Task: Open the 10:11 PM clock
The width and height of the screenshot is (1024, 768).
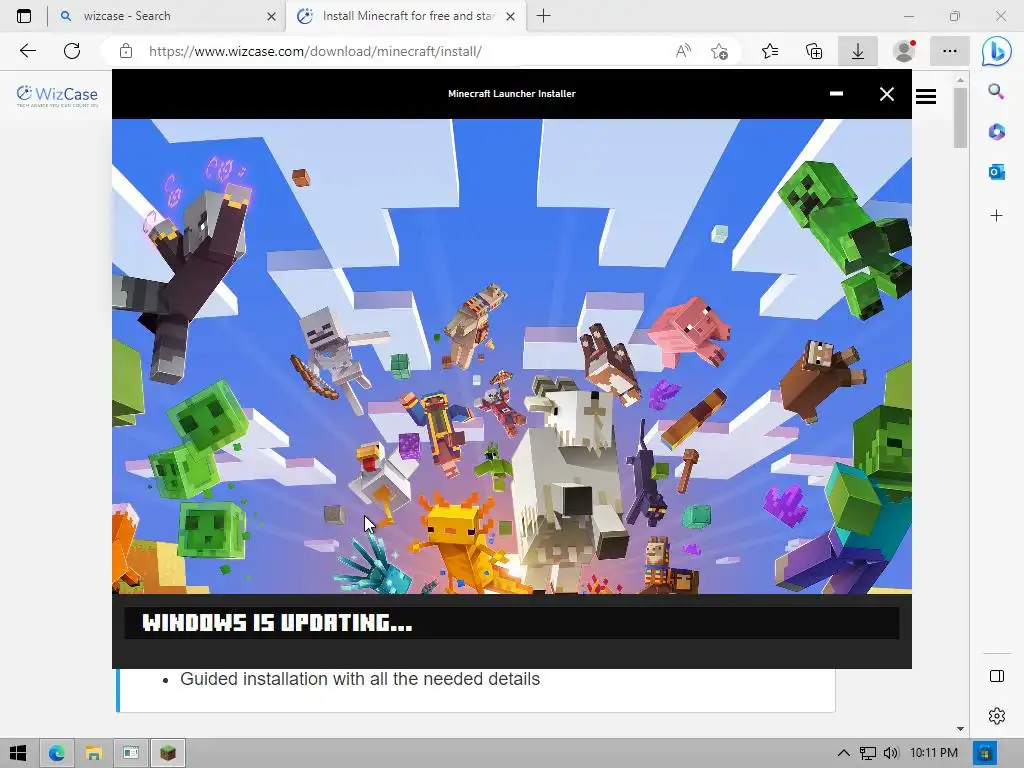Action: (x=934, y=753)
